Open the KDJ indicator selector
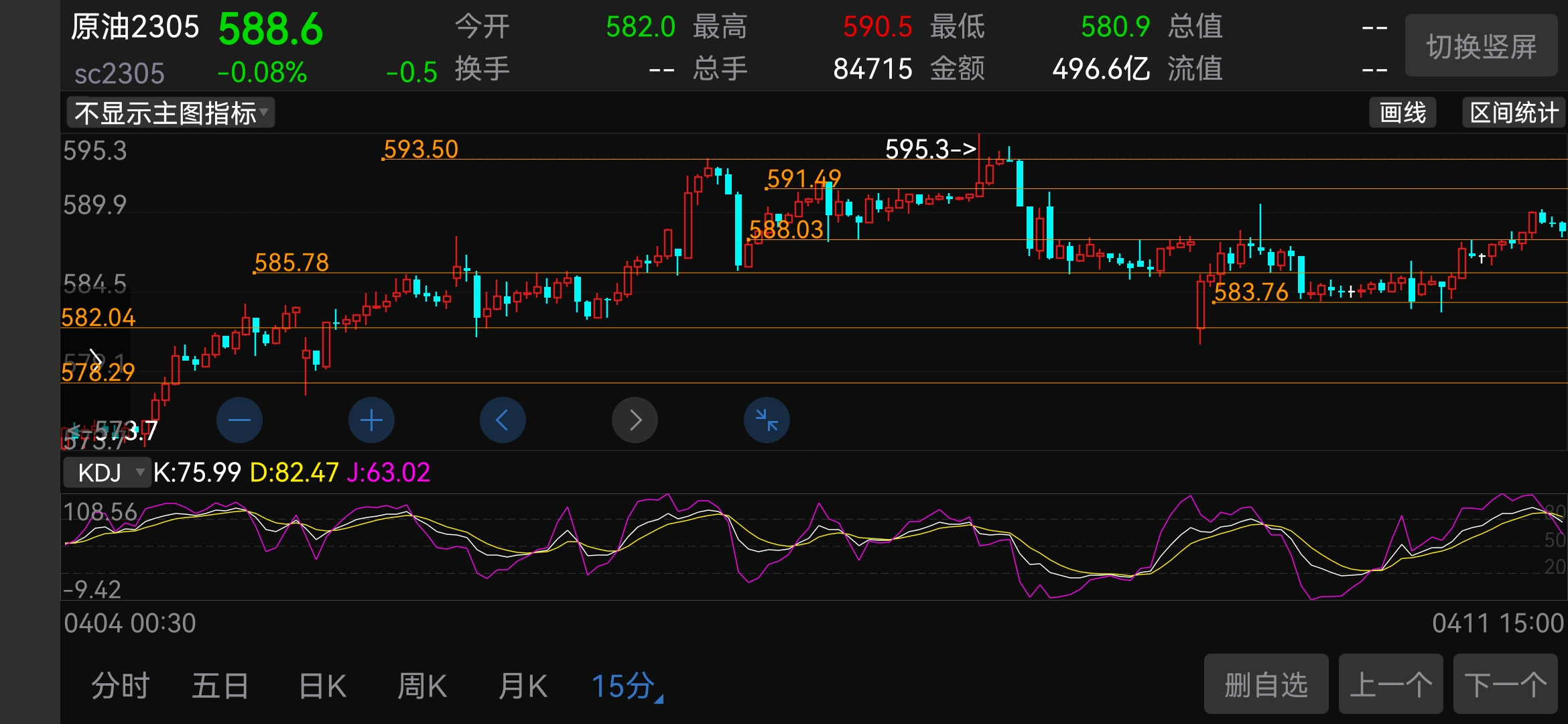The image size is (1568, 724). click(x=107, y=473)
